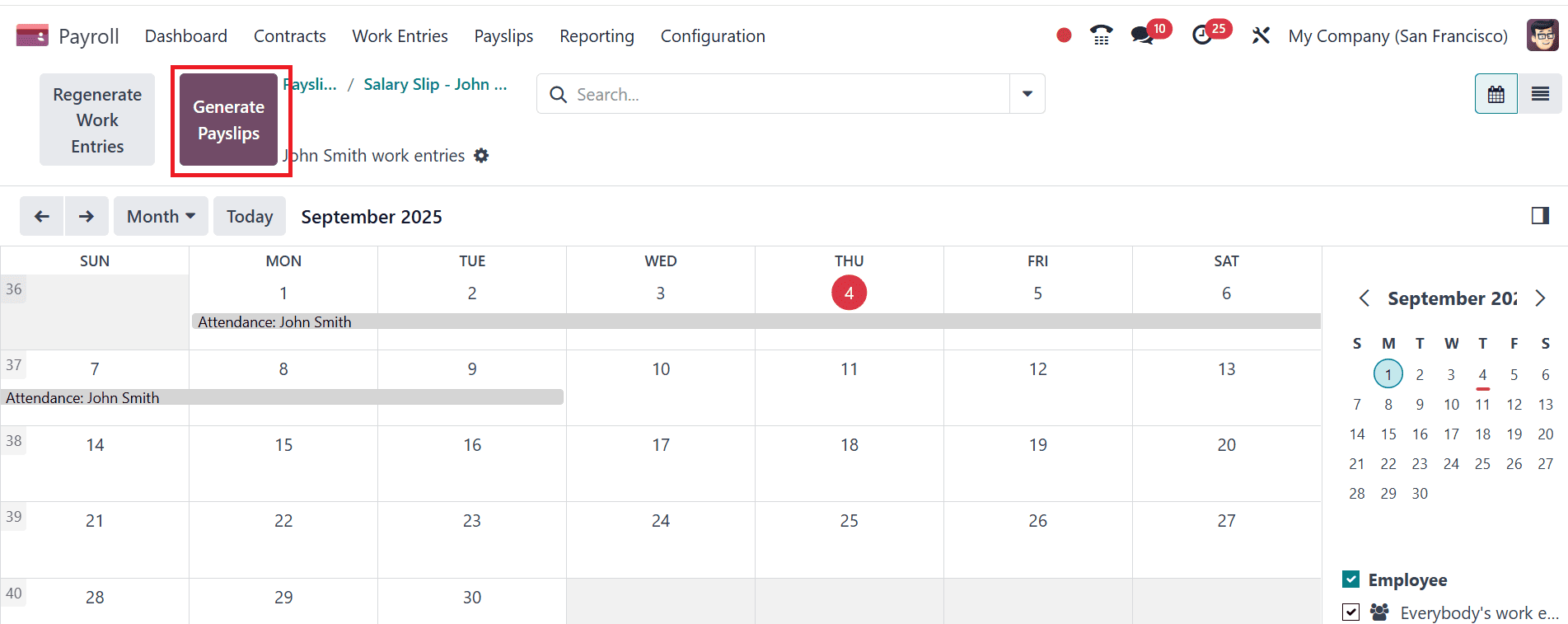Open the Configuration menu
This screenshot has width=1568, height=624.
[713, 36]
